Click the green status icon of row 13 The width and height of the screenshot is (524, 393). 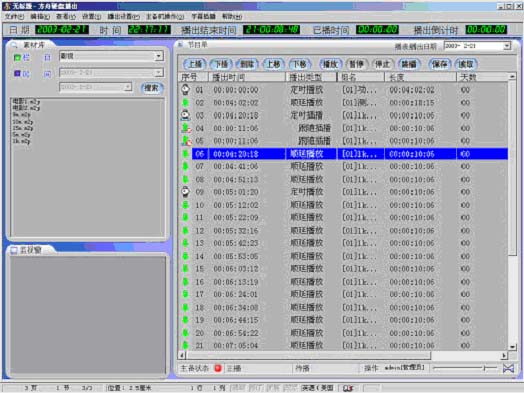(185, 243)
